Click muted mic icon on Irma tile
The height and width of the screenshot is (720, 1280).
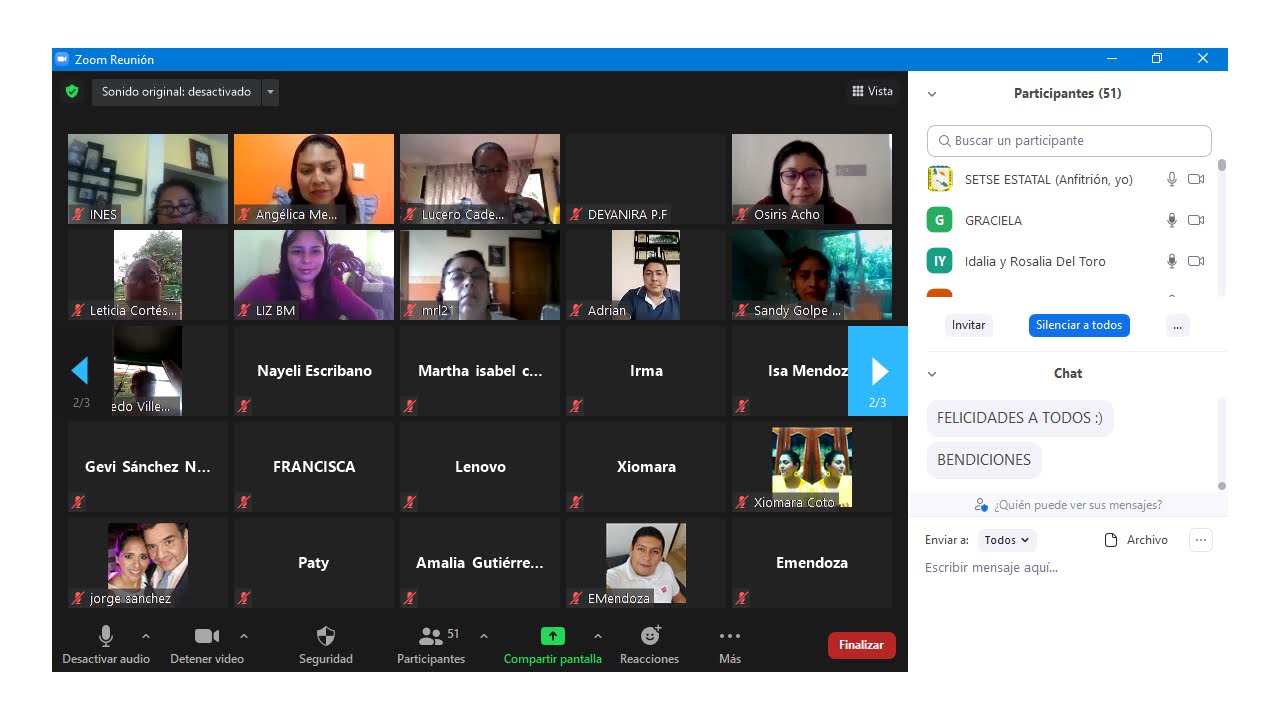pos(575,406)
